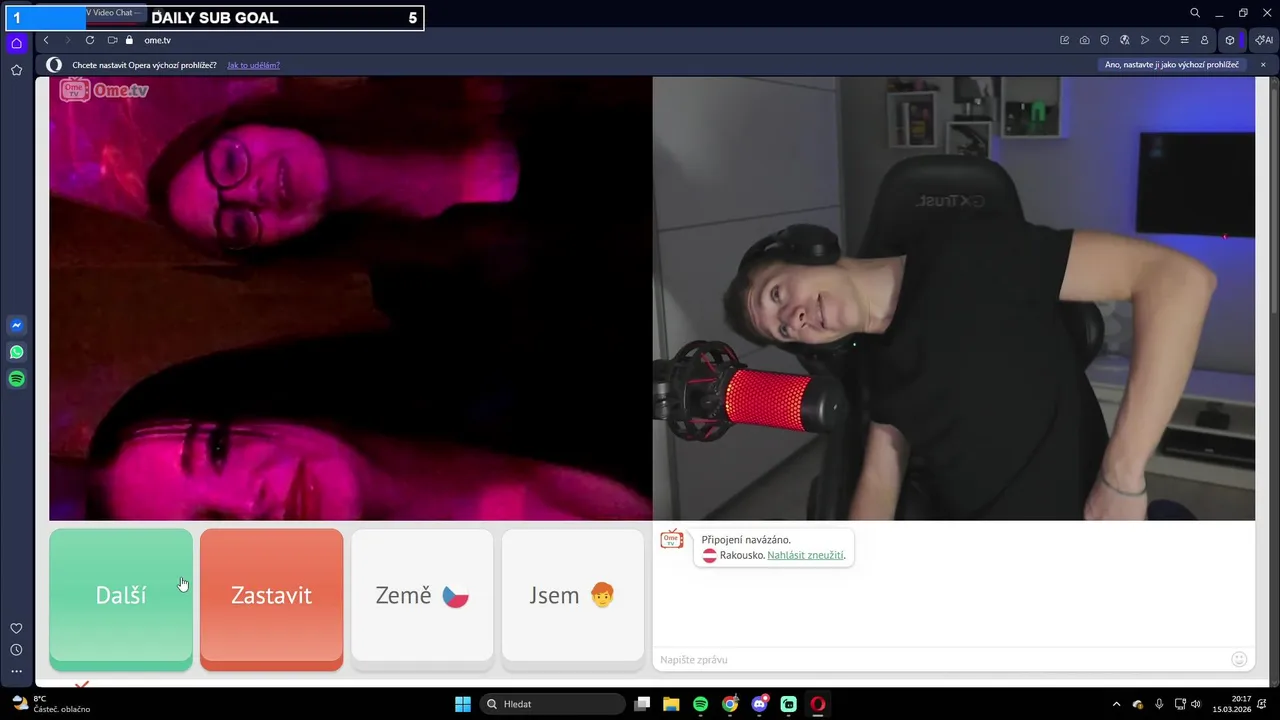The height and width of the screenshot is (720, 1280).
Task: Open the volume speaker tray icon
Action: [1196, 704]
